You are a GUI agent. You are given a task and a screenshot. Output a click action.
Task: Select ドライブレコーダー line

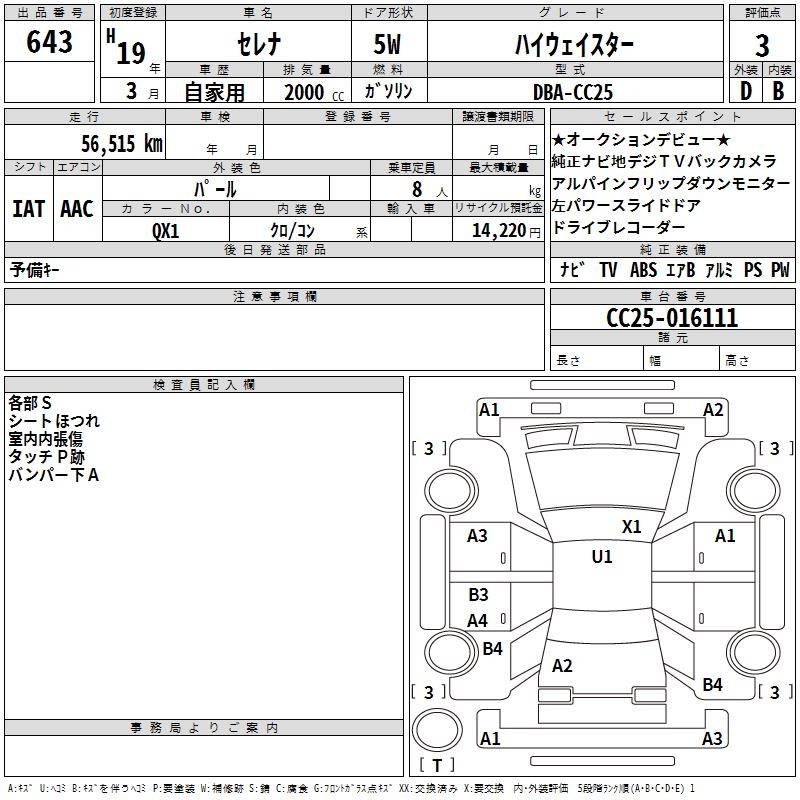618,227
